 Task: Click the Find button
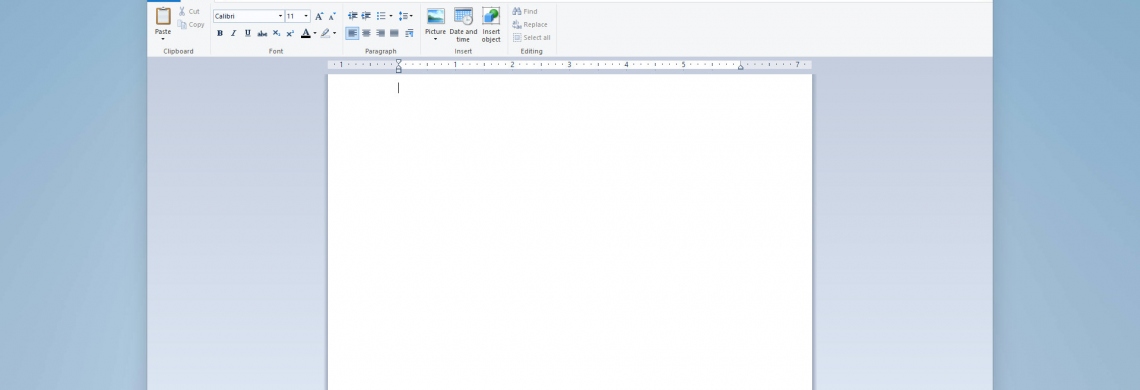tap(526, 12)
